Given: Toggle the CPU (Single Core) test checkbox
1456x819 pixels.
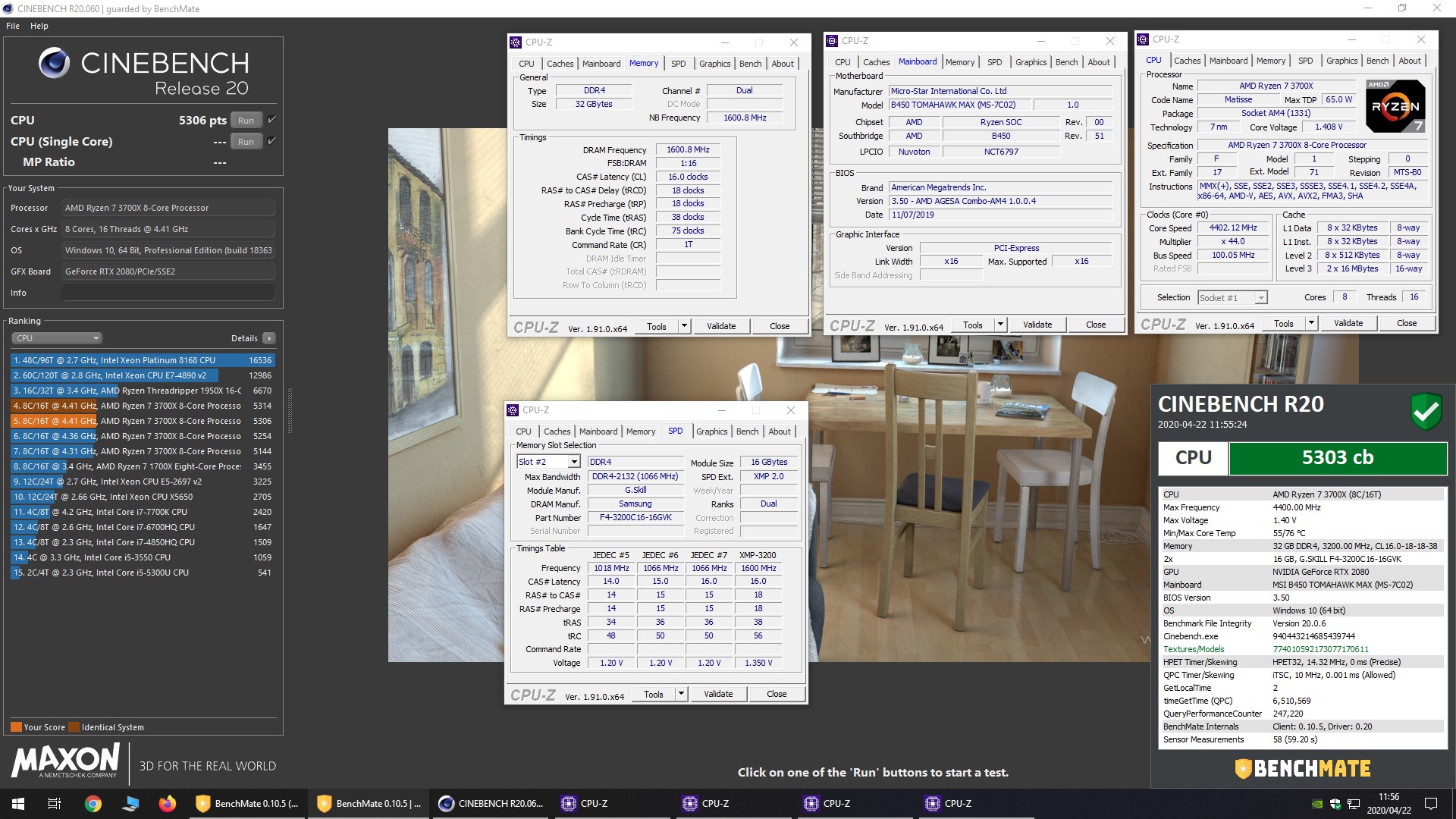Looking at the screenshot, I should coord(271,141).
